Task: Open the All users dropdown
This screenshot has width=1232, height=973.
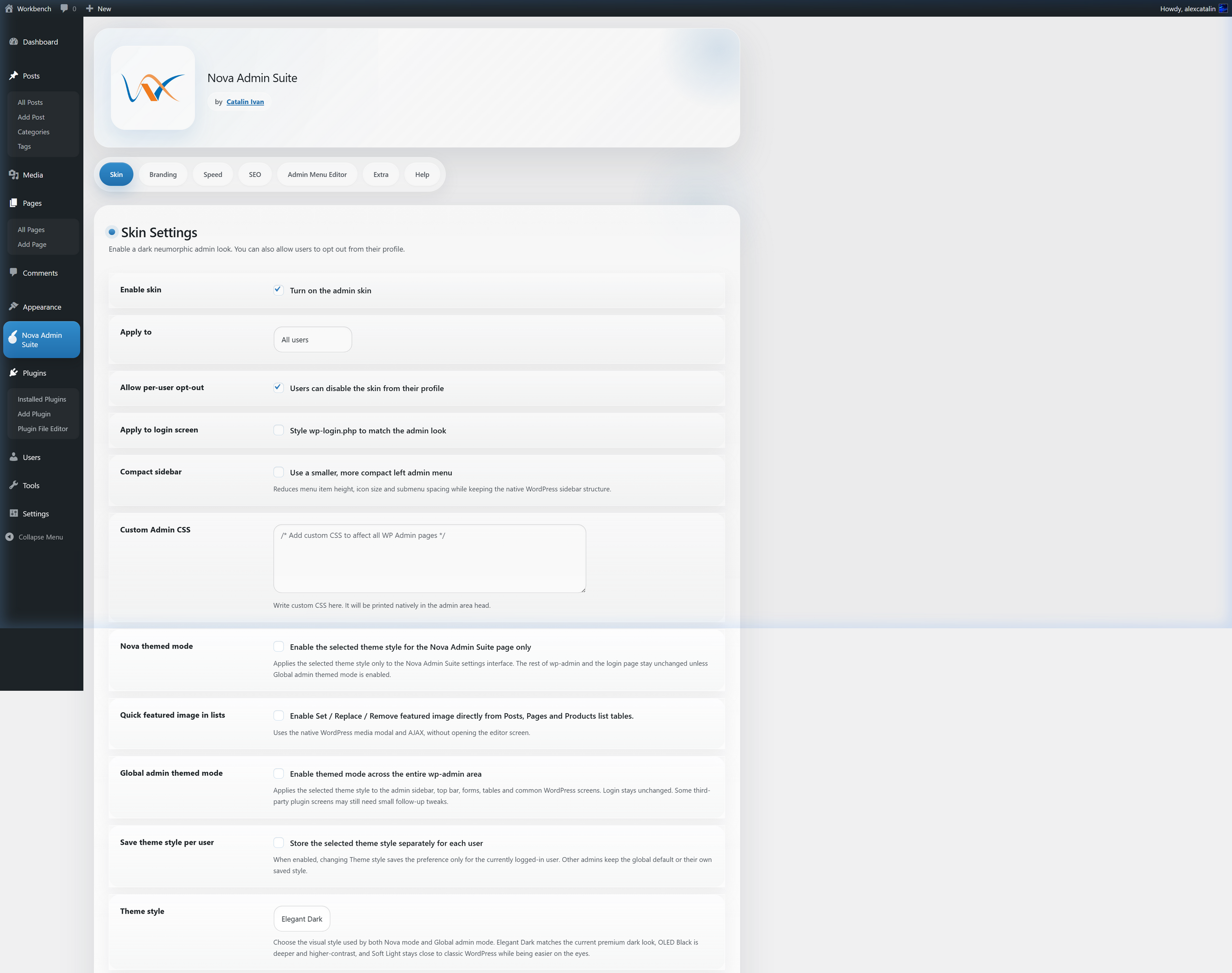Action: click(312, 339)
